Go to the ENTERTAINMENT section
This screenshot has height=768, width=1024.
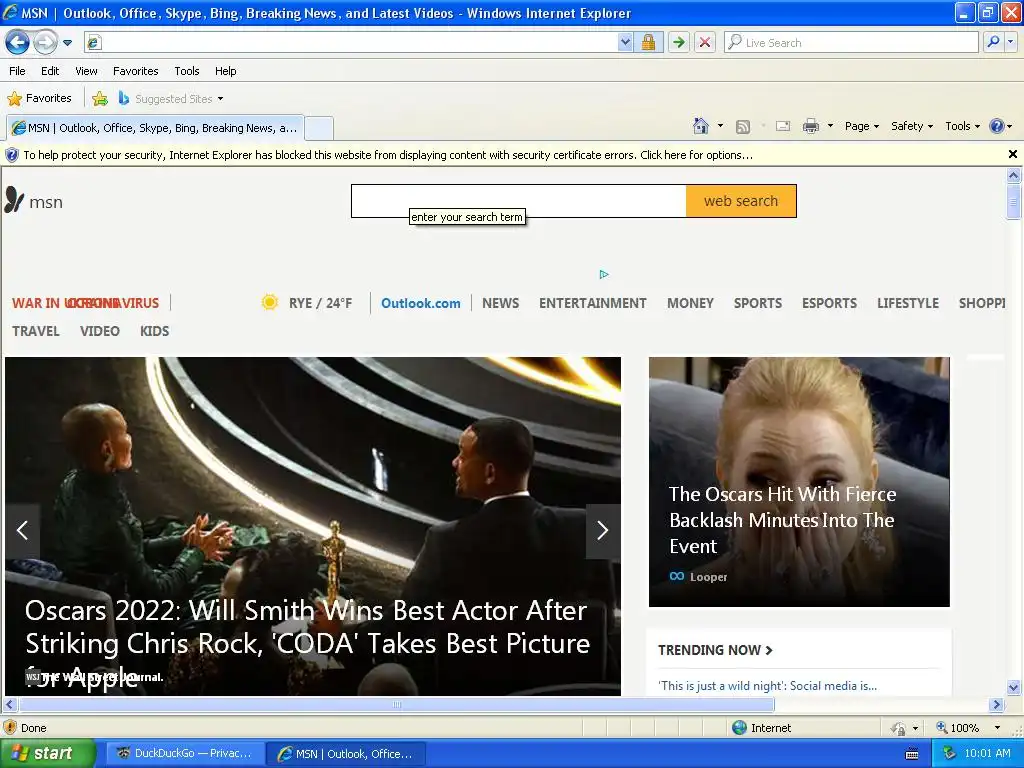point(592,303)
